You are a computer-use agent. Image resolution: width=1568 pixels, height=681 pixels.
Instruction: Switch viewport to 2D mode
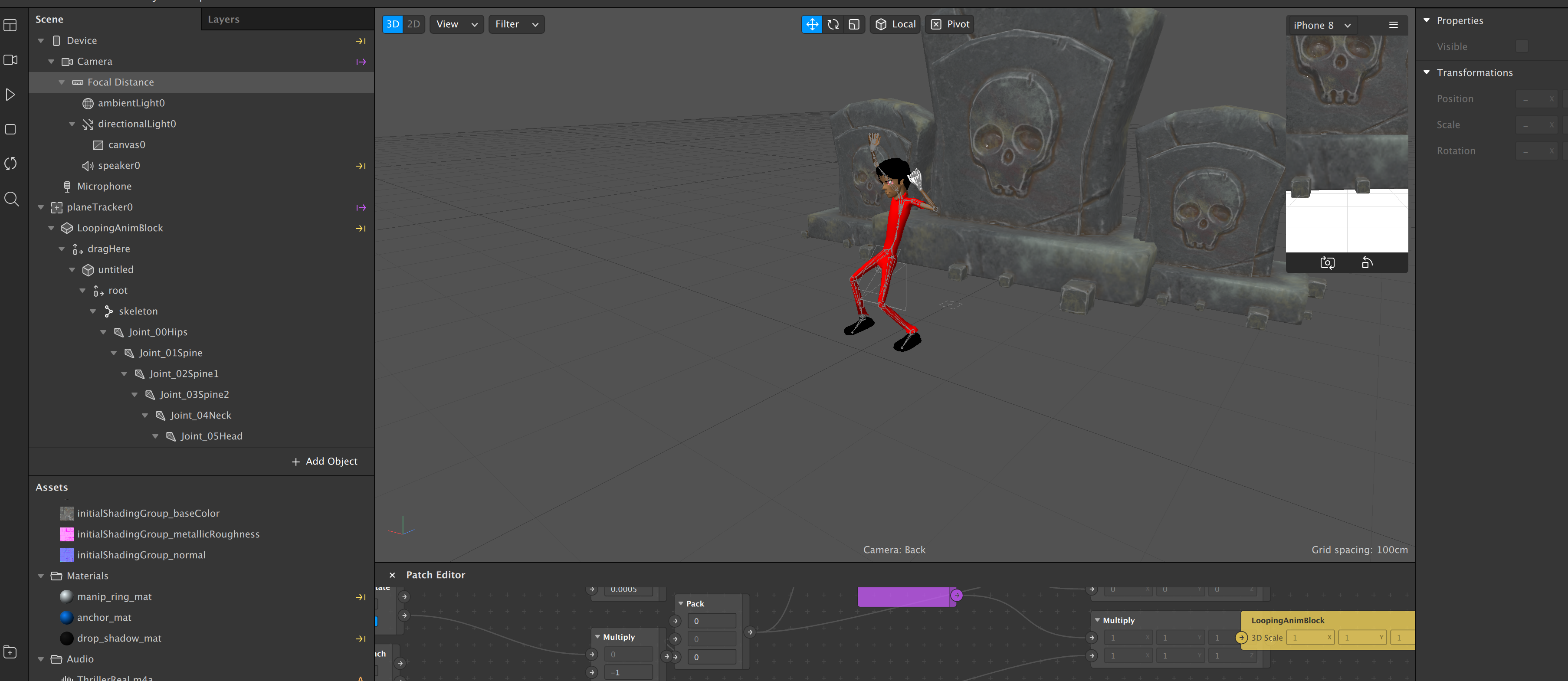414,24
